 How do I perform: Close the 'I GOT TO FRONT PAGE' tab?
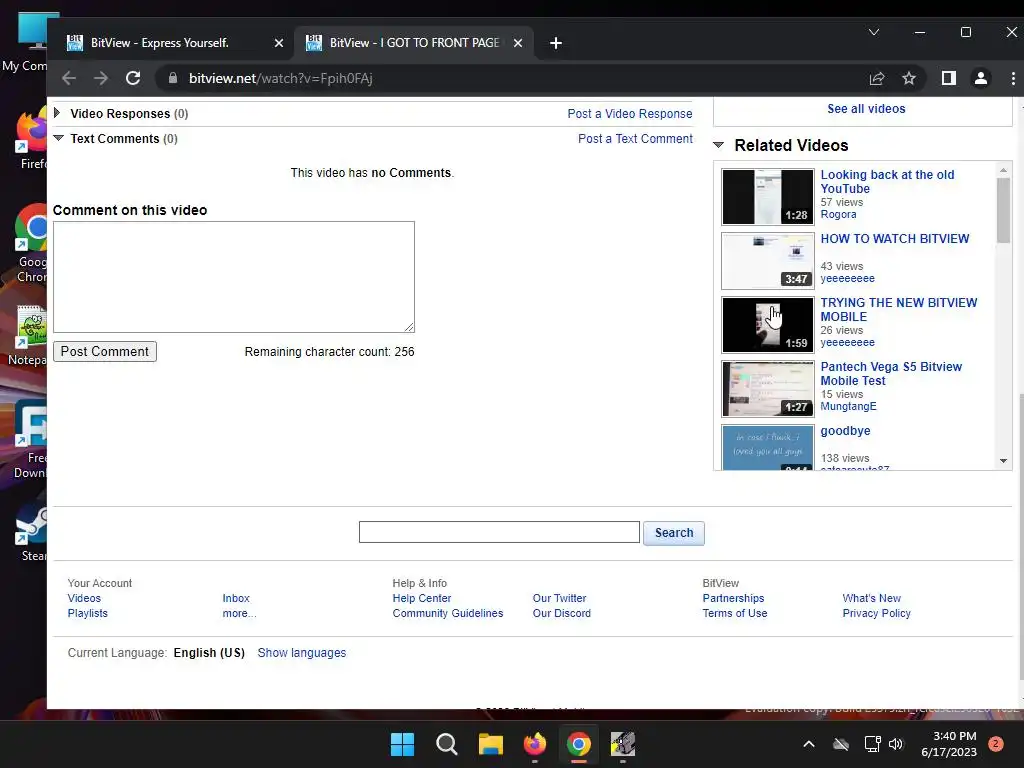click(x=518, y=43)
